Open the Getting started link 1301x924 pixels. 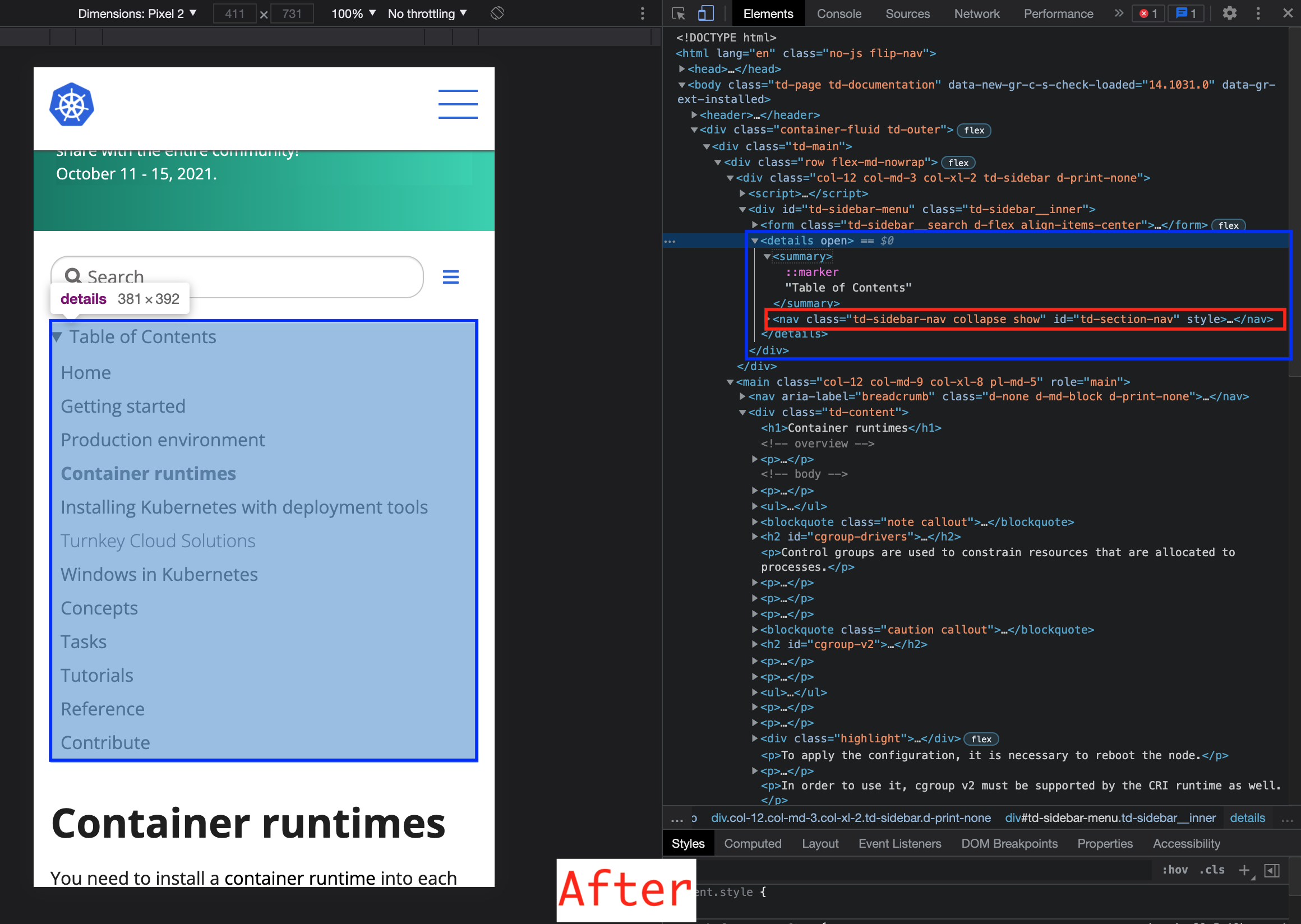(x=123, y=406)
